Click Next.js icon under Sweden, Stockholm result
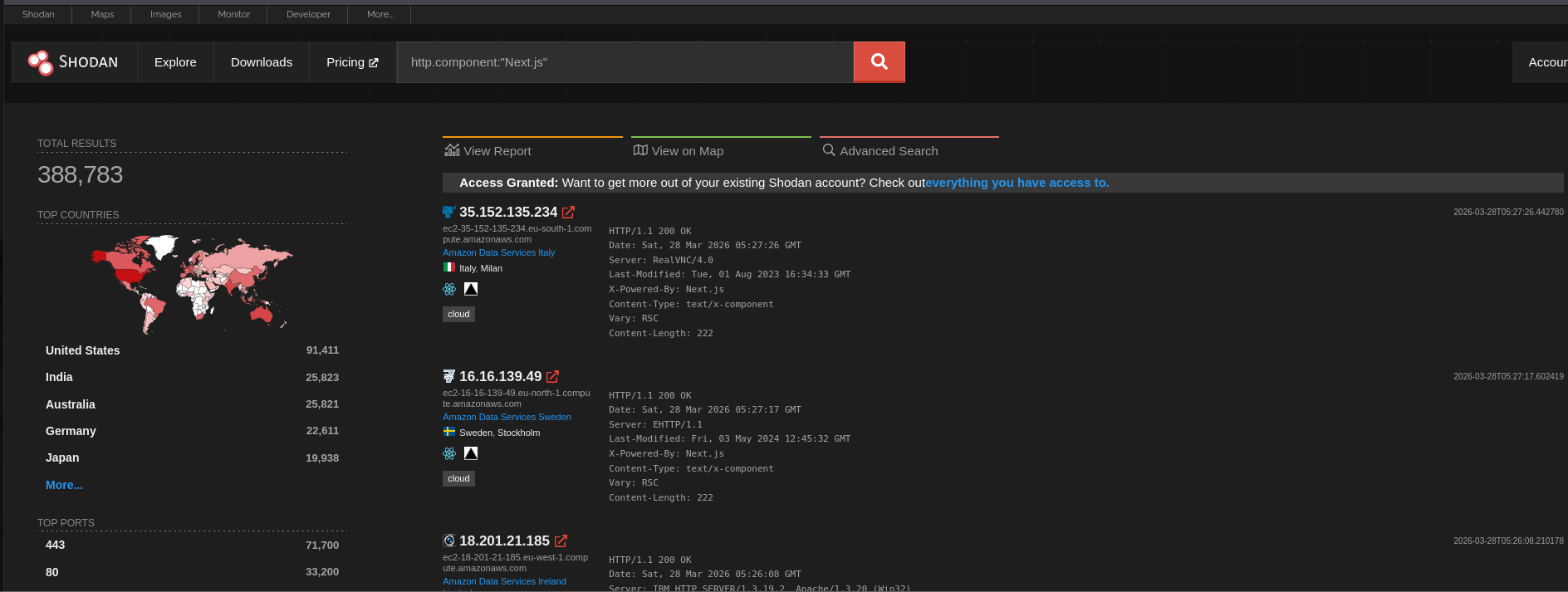 coord(471,453)
